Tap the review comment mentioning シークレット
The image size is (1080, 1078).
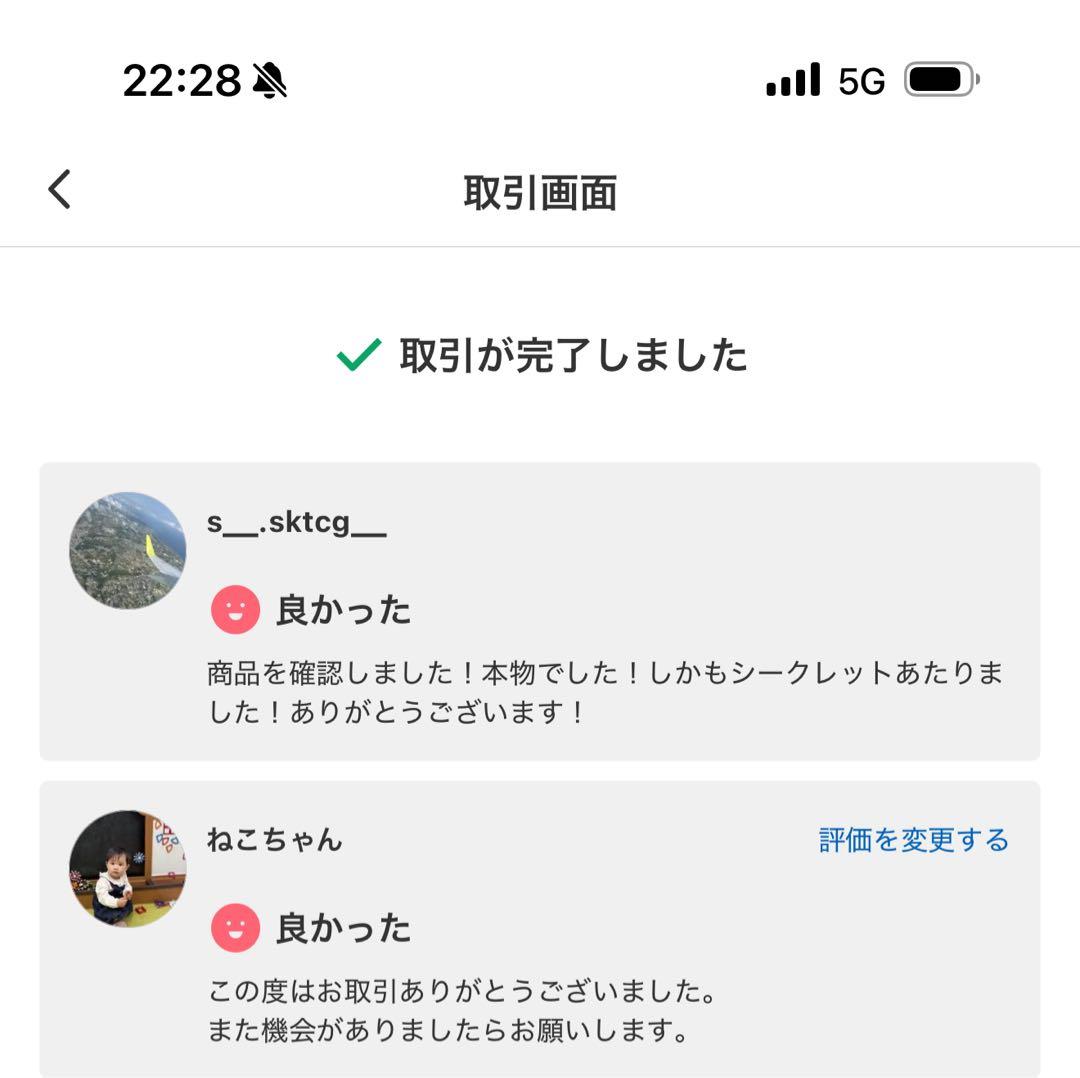click(x=604, y=692)
